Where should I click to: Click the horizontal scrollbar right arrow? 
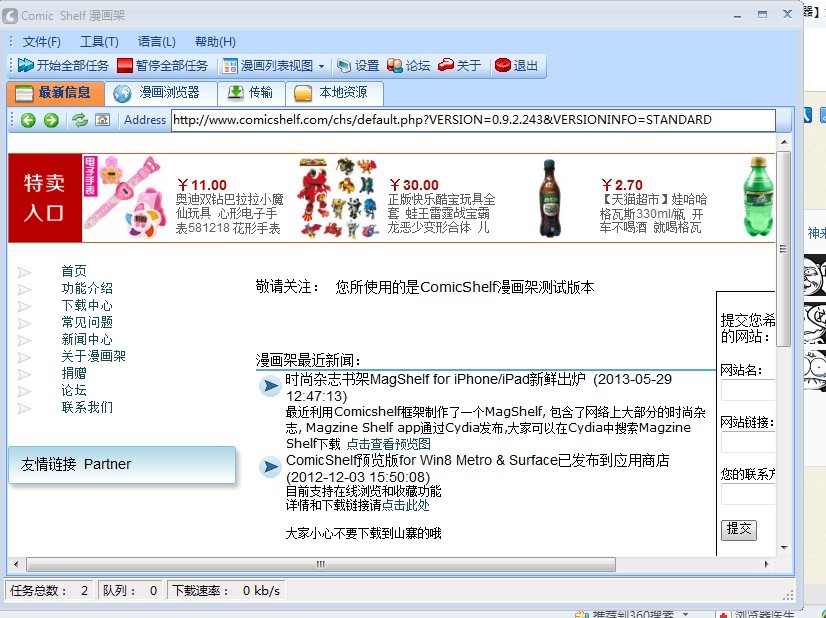[766, 564]
